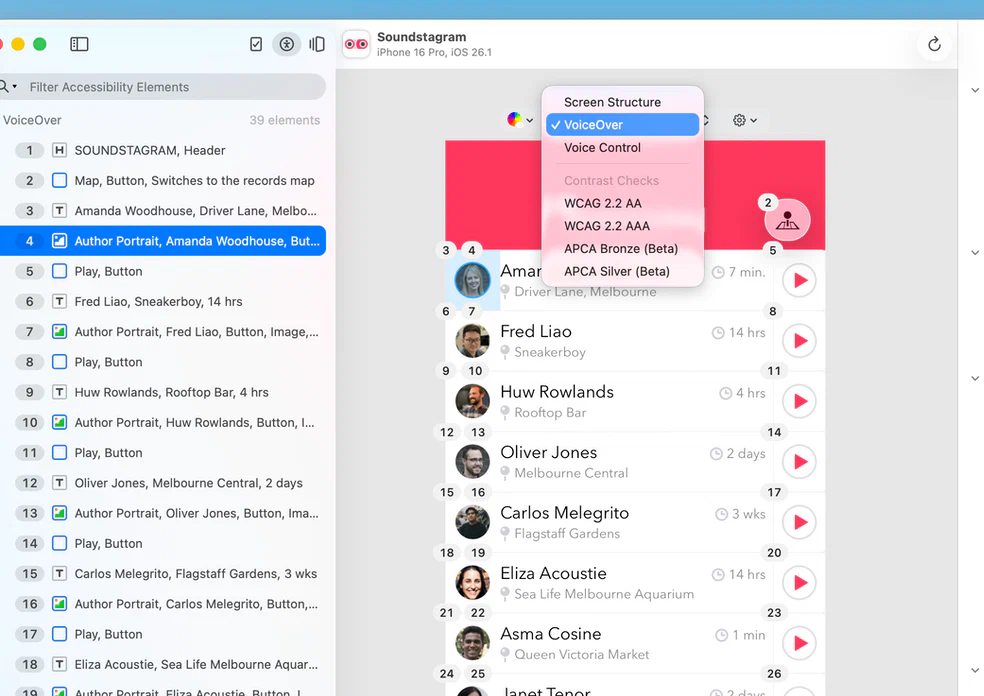This screenshot has height=696, width=984.
Task: Open the color filter dropdown
Action: pos(520,119)
